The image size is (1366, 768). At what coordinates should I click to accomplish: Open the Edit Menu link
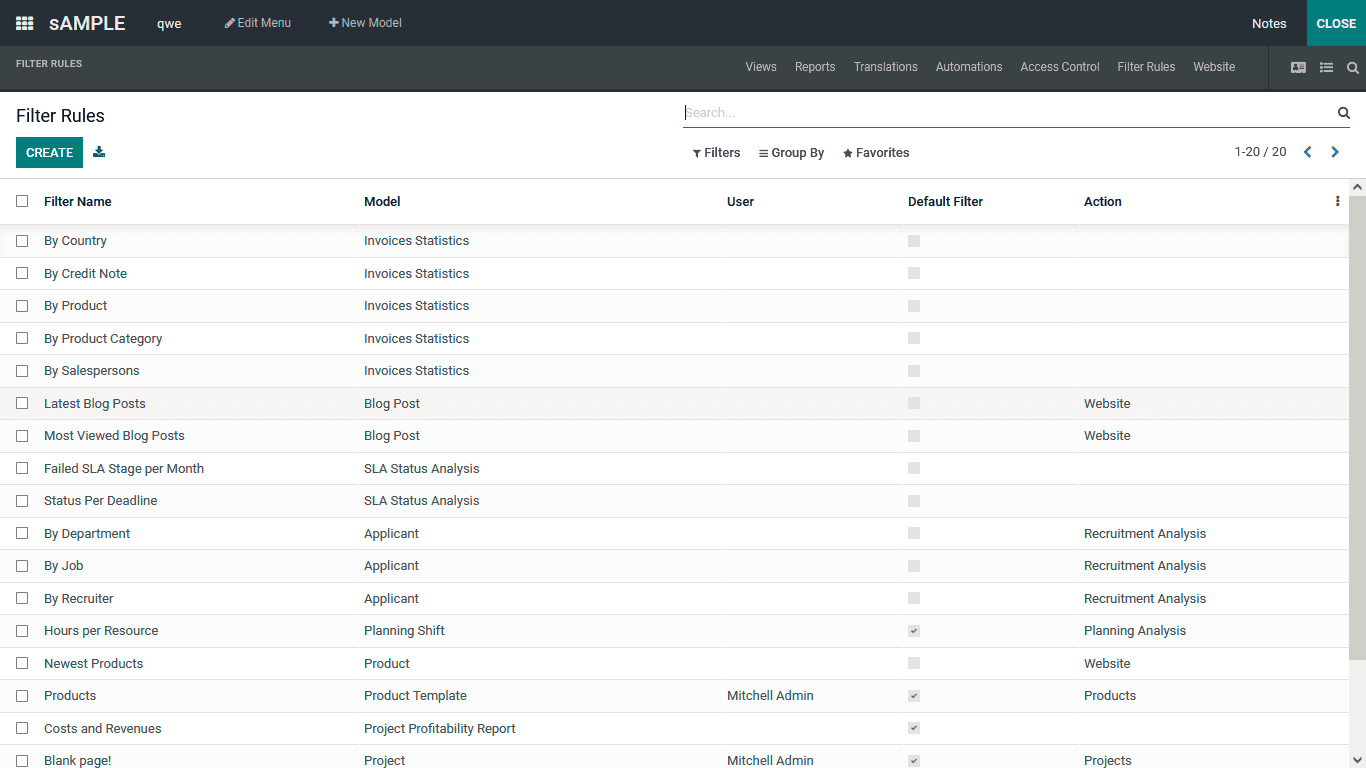[x=258, y=22]
